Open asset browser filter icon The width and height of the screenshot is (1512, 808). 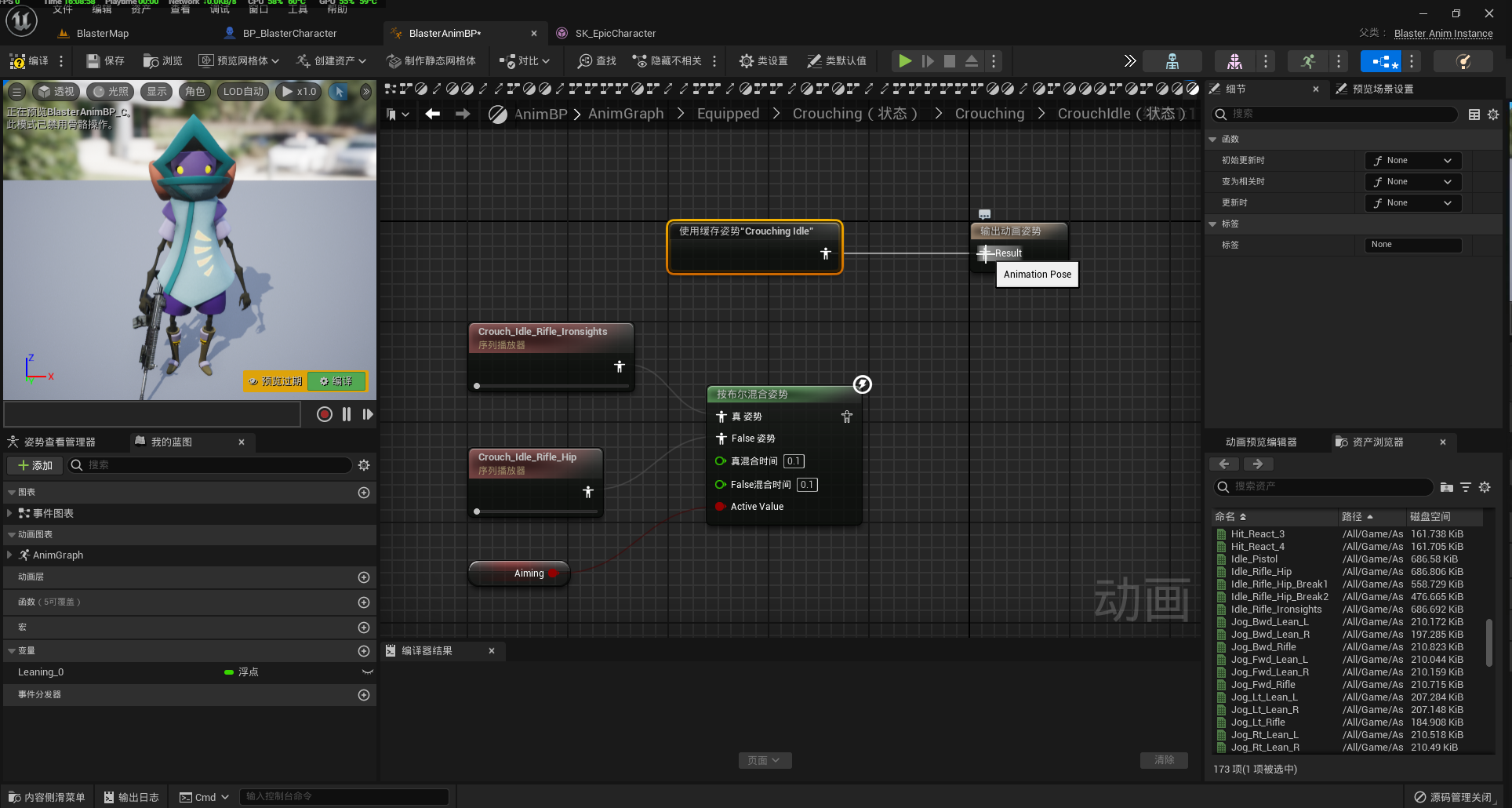click(1466, 487)
